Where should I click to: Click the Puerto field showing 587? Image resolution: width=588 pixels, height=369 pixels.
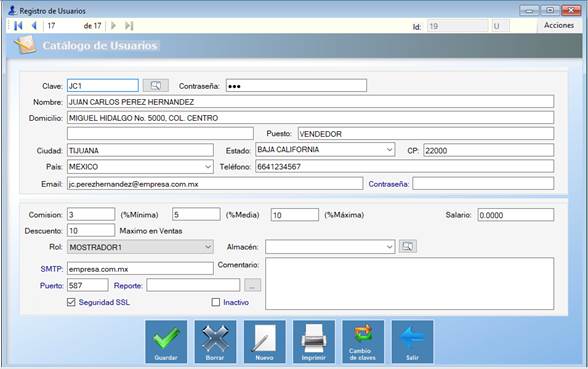coord(88,285)
